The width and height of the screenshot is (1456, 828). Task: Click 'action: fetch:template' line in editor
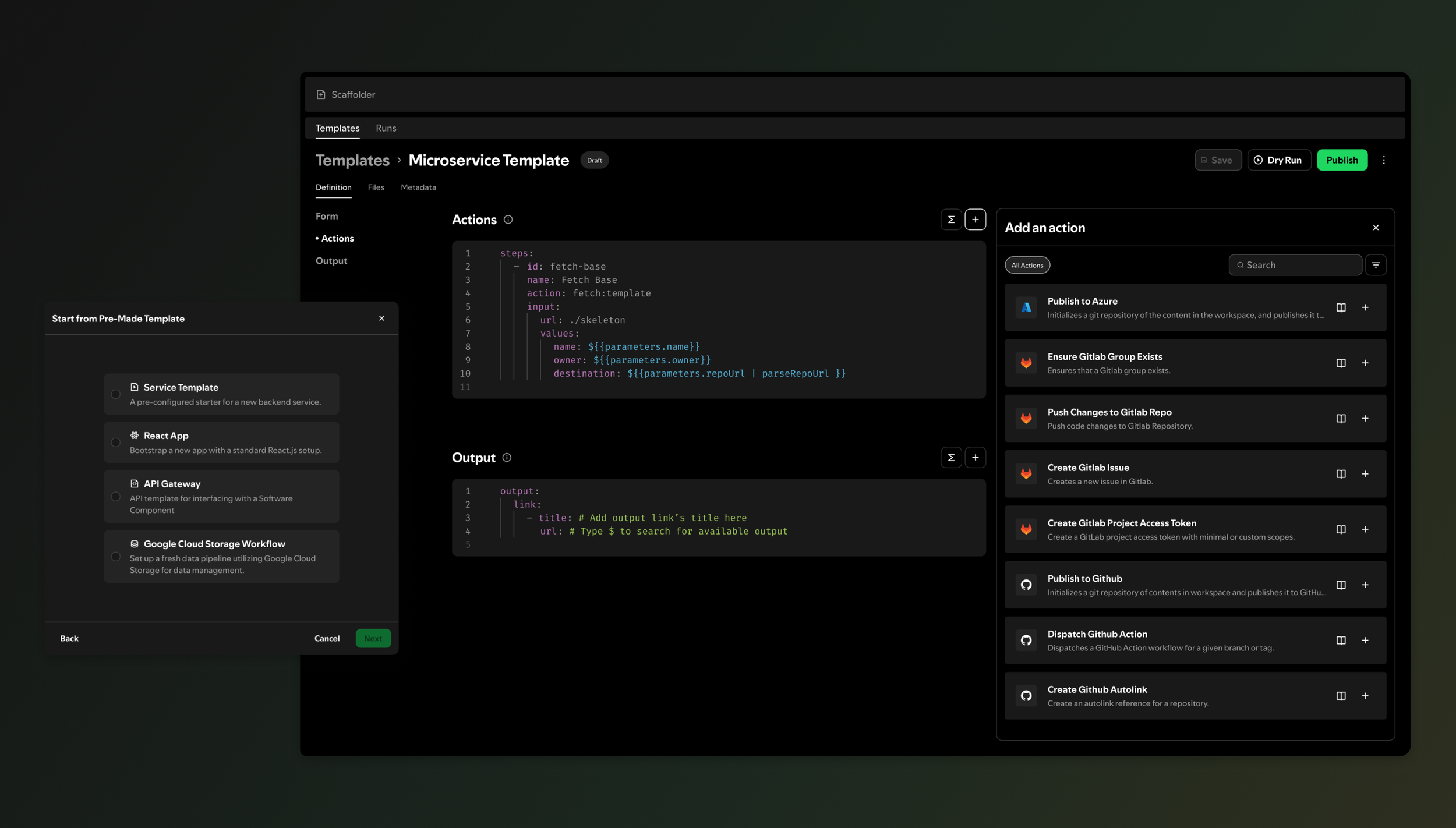coord(589,293)
